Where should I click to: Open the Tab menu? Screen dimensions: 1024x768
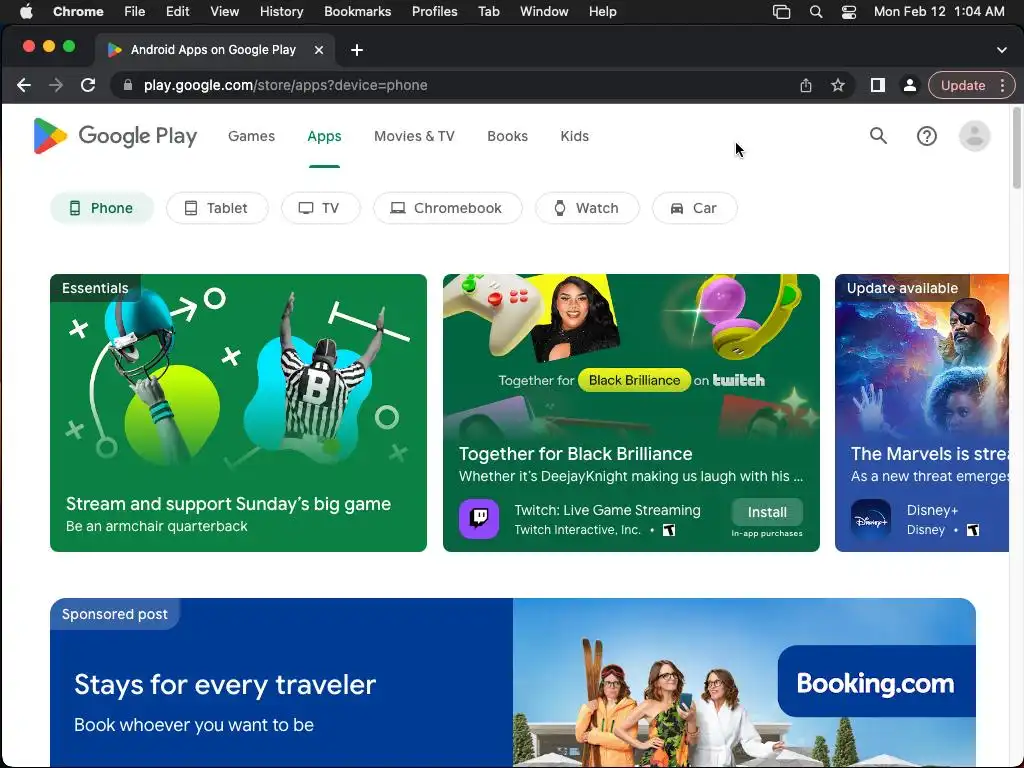(488, 11)
